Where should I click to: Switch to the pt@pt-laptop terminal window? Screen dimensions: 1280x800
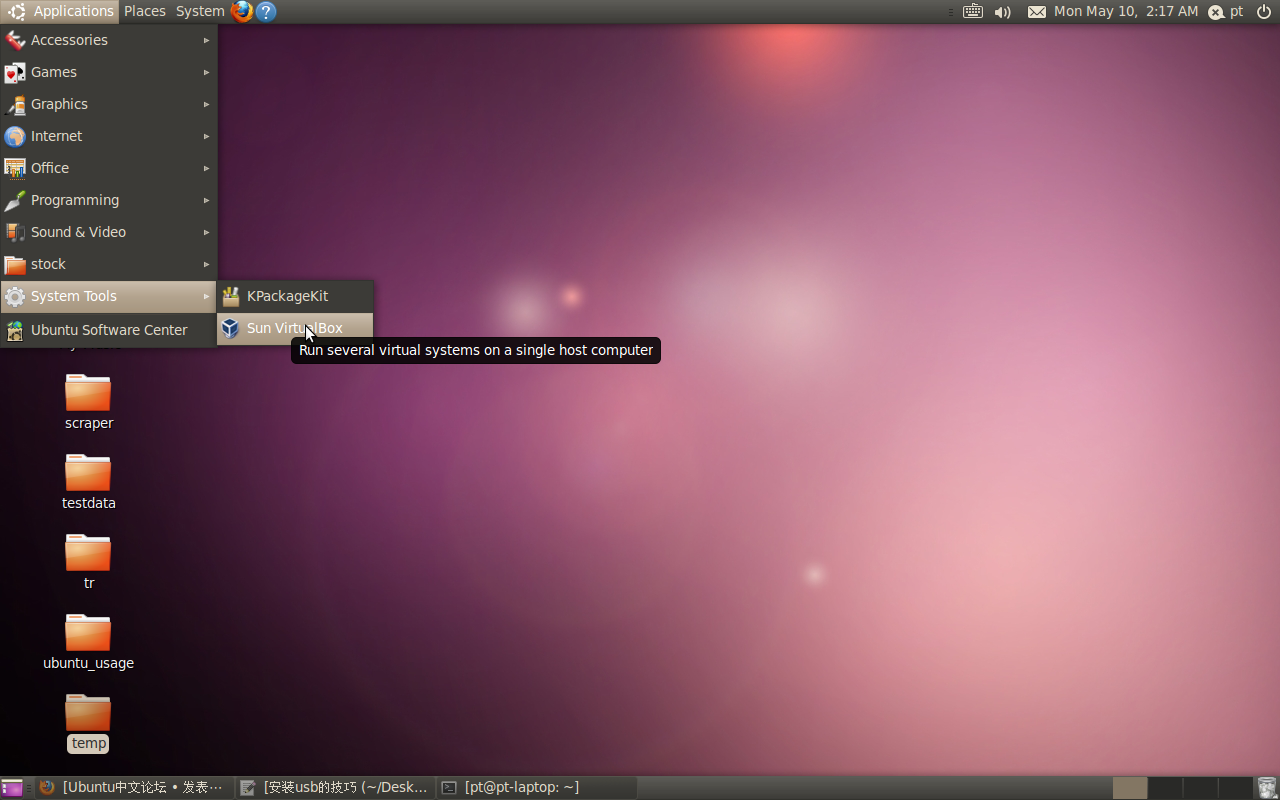tap(537, 788)
